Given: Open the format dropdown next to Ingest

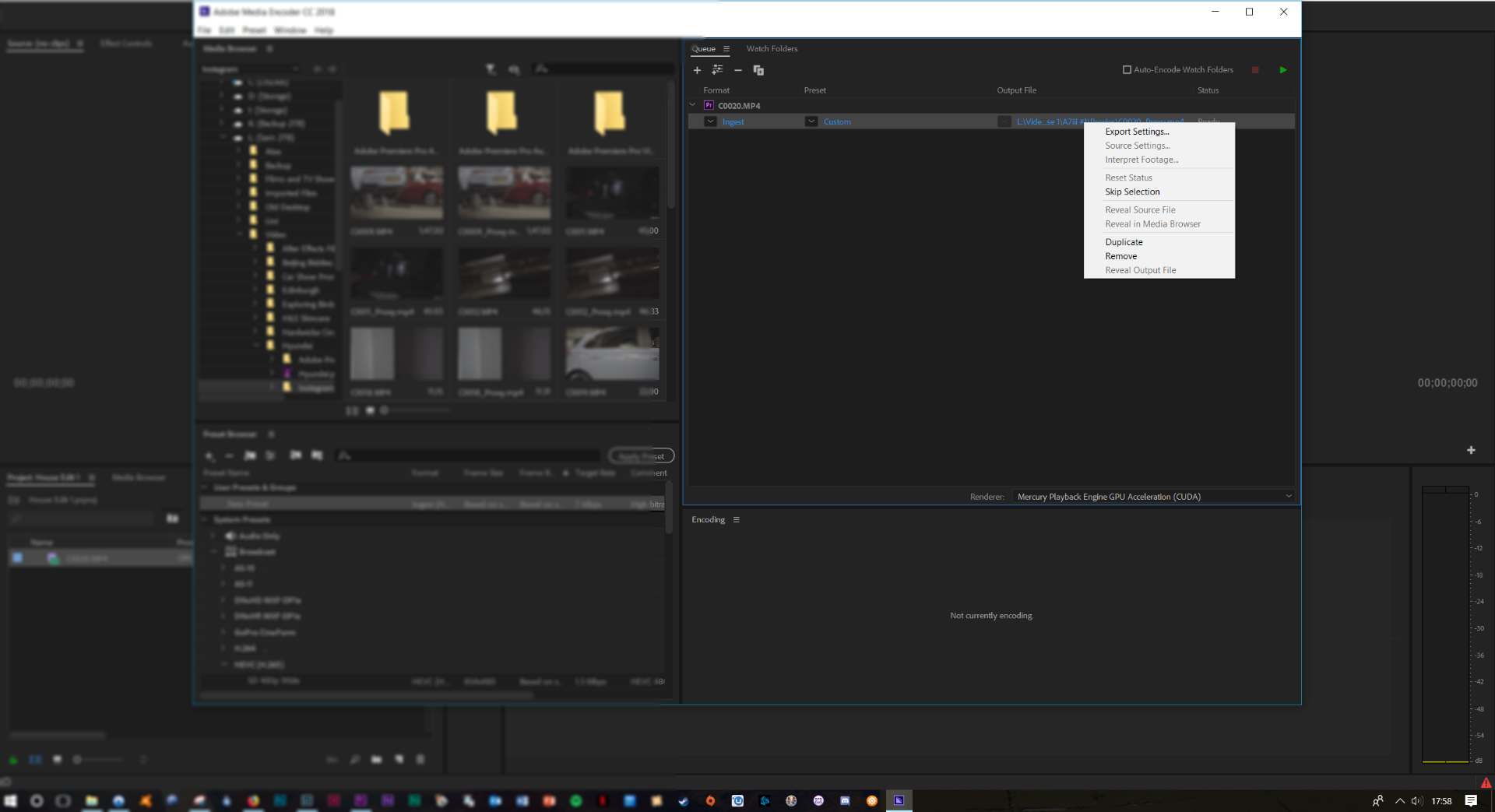Looking at the screenshot, I should coord(710,121).
